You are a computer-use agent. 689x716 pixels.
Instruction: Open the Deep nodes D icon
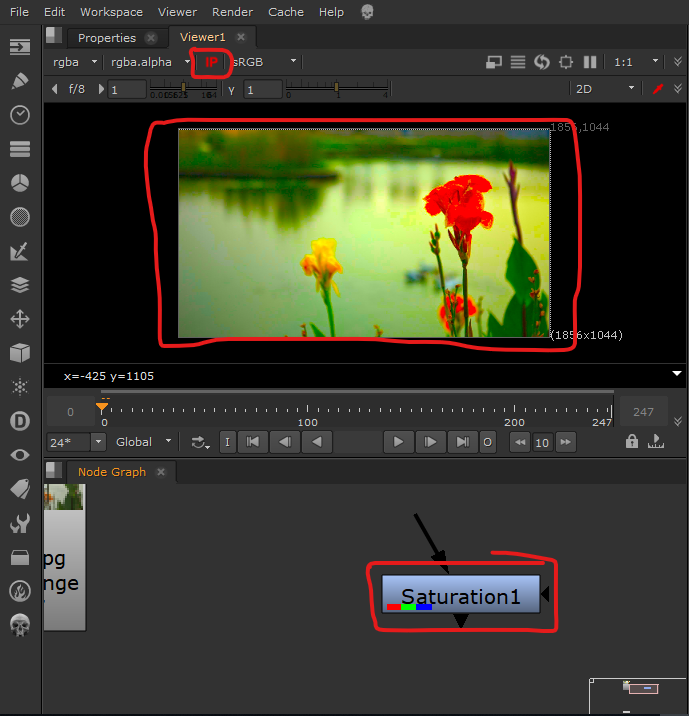point(19,421)
